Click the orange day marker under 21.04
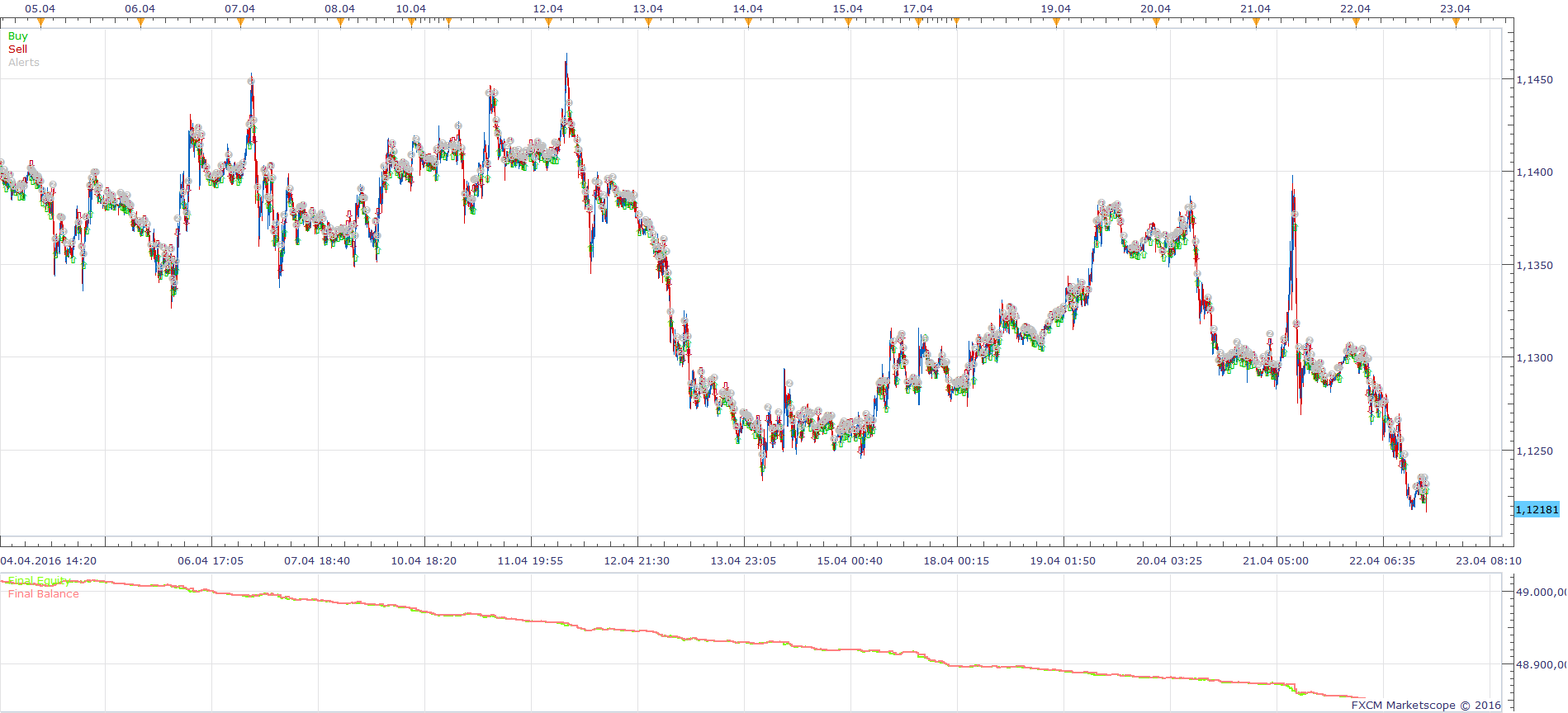The height and width of the screenshot is (713, 1568). click(1256, 22)
